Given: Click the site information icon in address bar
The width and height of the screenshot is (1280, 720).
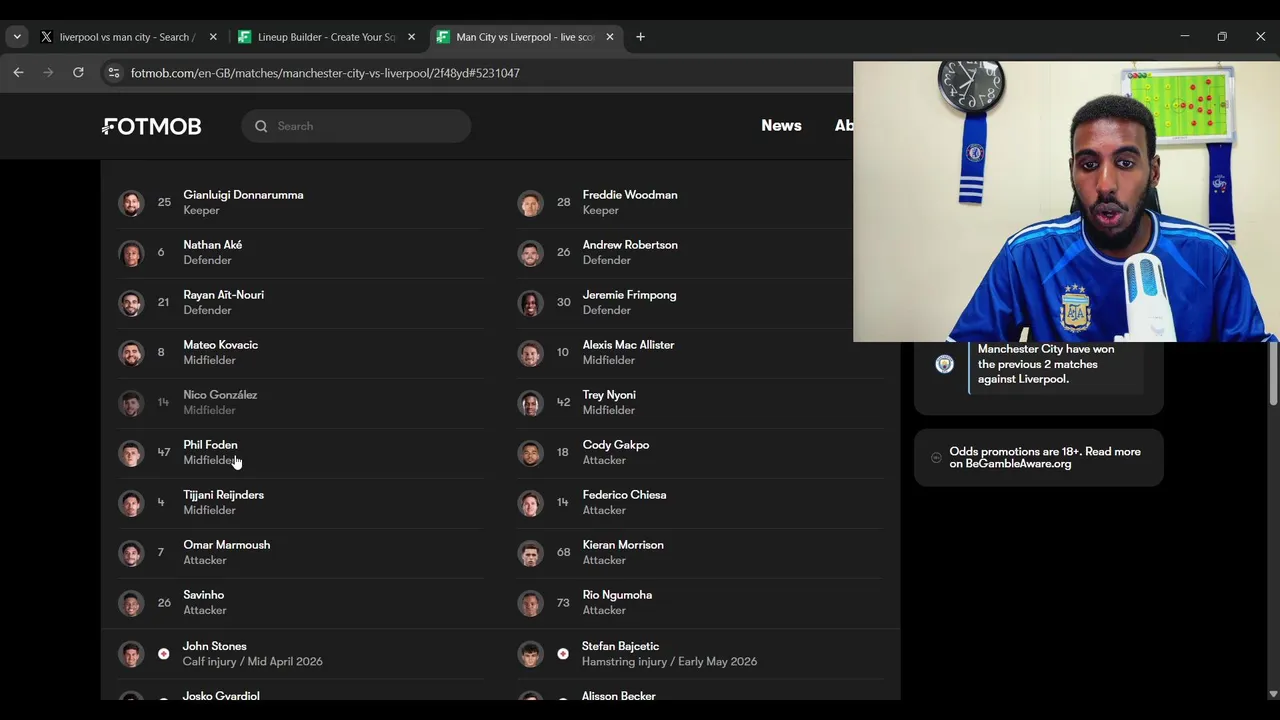Looking at the screenshot, I should pos(114,73).
